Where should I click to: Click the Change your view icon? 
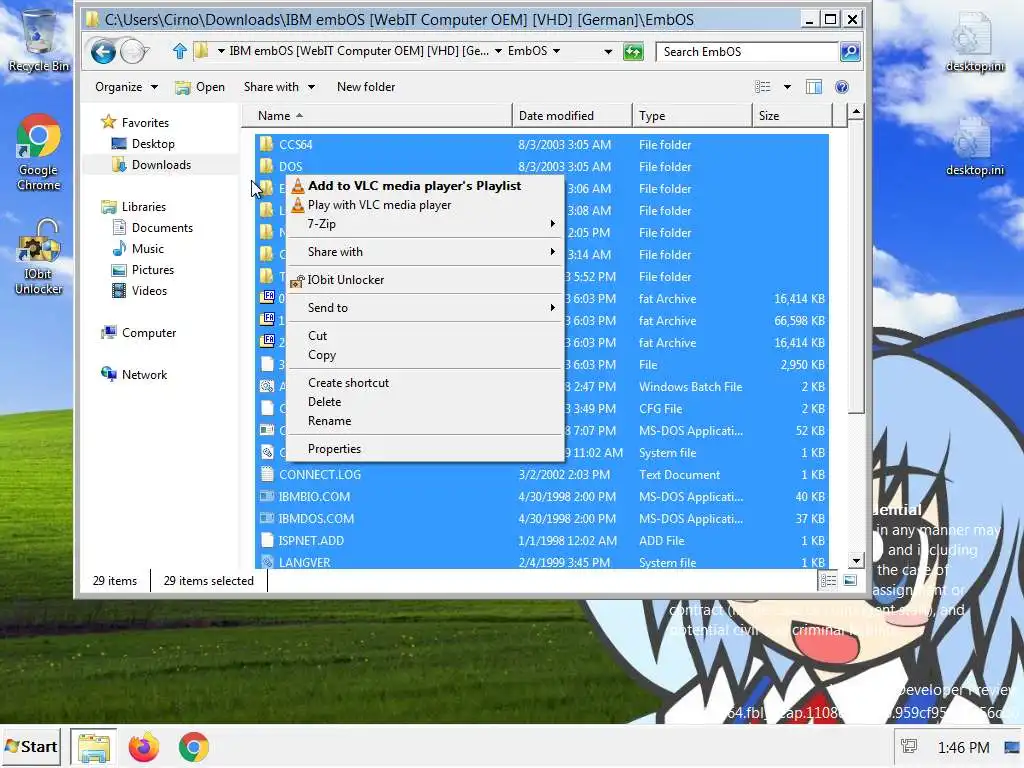pos(762,87)
